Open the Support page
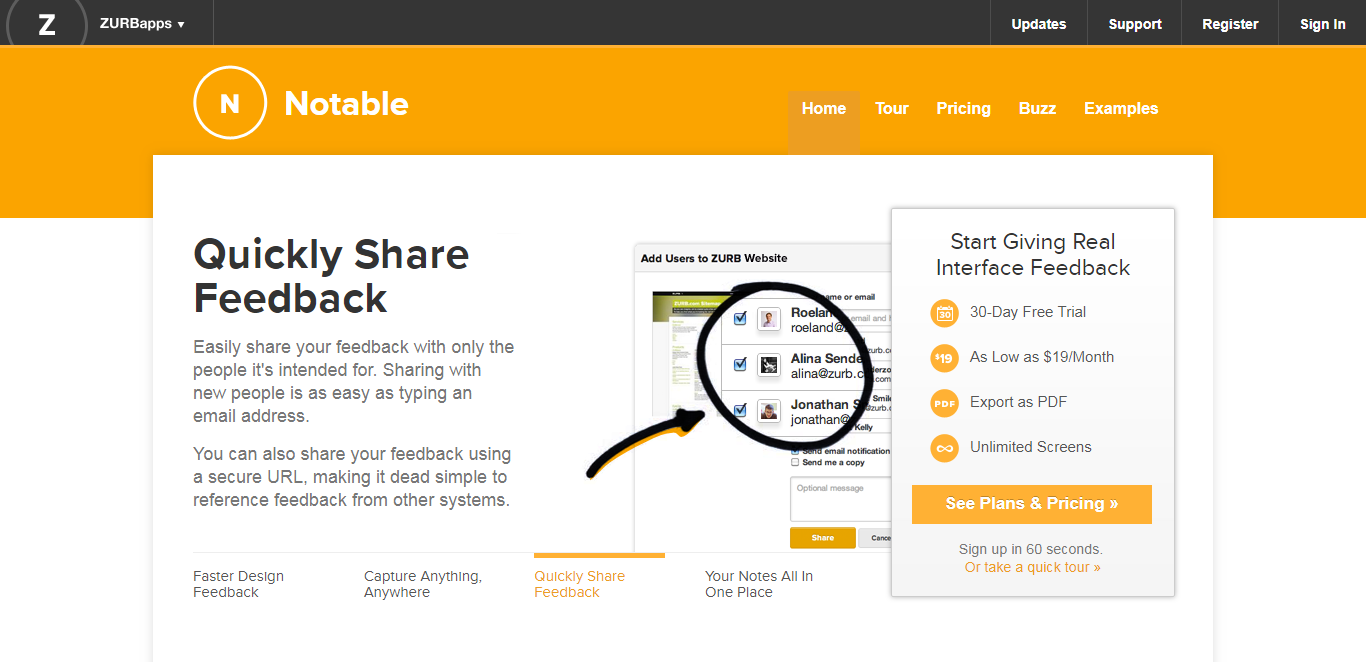This screenshot has height=662, width=1366. click(1135, 24)
